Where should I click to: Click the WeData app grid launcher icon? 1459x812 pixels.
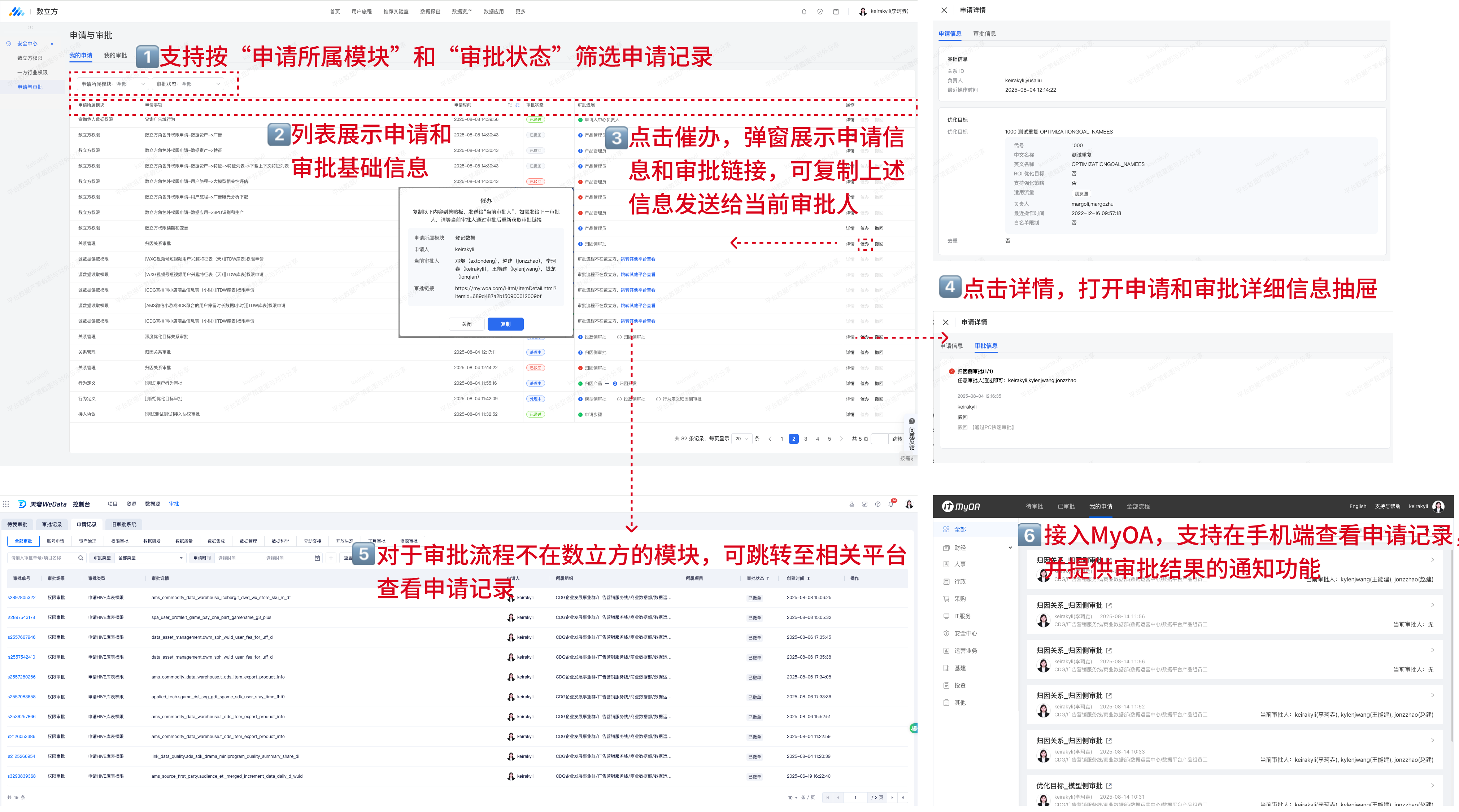click(6, 504)
